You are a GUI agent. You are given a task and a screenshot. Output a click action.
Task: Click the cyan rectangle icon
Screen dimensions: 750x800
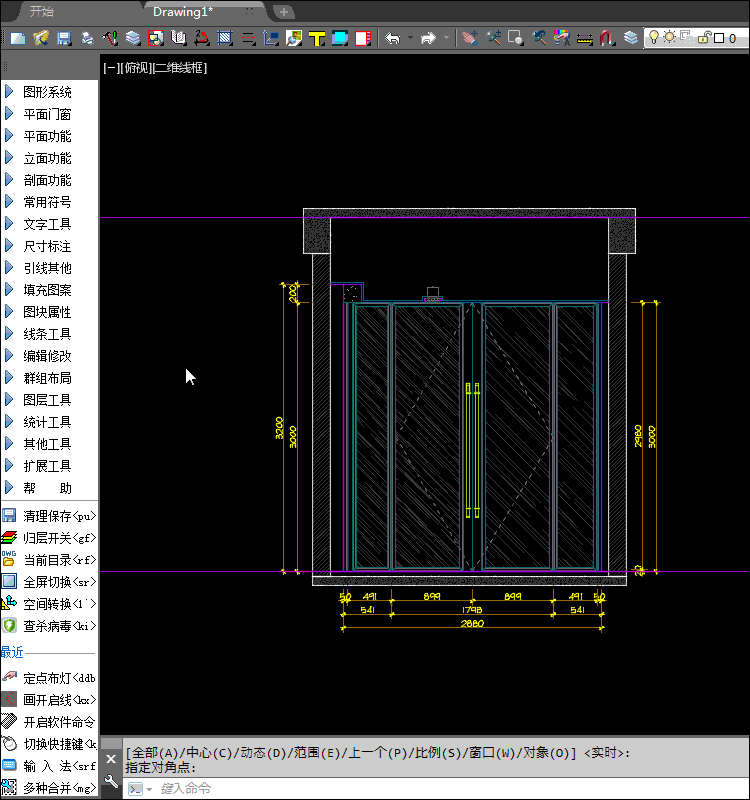340,38
